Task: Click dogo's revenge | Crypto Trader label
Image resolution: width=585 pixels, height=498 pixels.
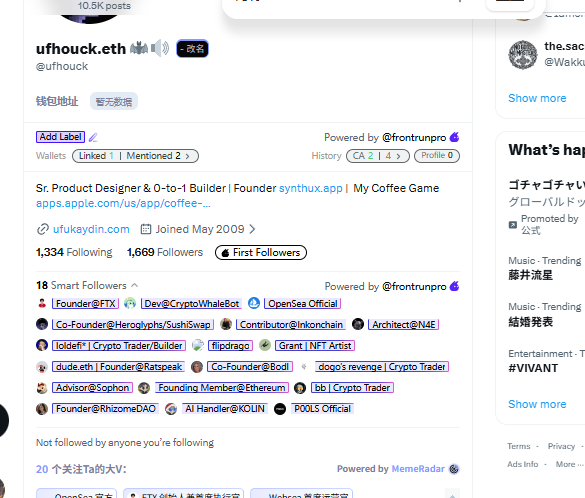Action: (x=382, y=367)
